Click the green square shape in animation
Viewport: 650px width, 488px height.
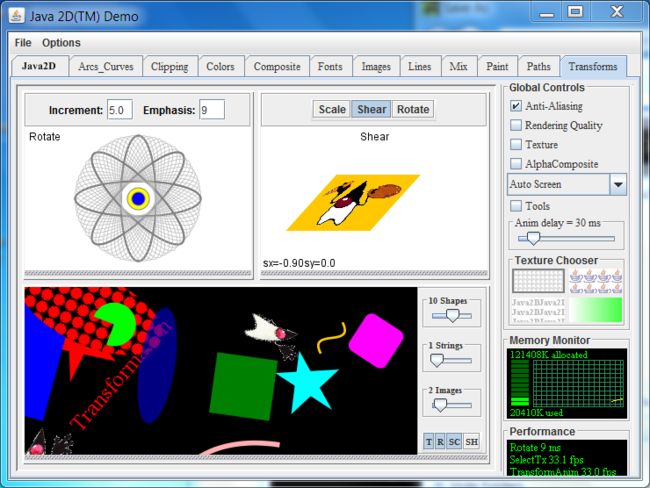(243, 386)
